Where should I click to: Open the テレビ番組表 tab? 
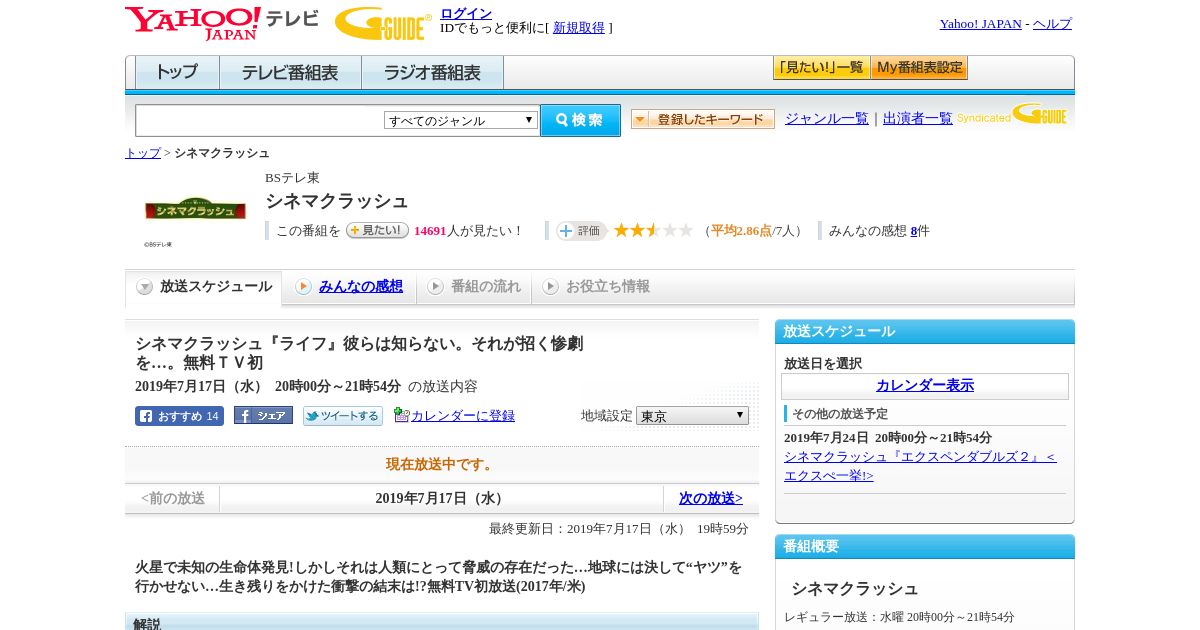click(x=290, y=73)
